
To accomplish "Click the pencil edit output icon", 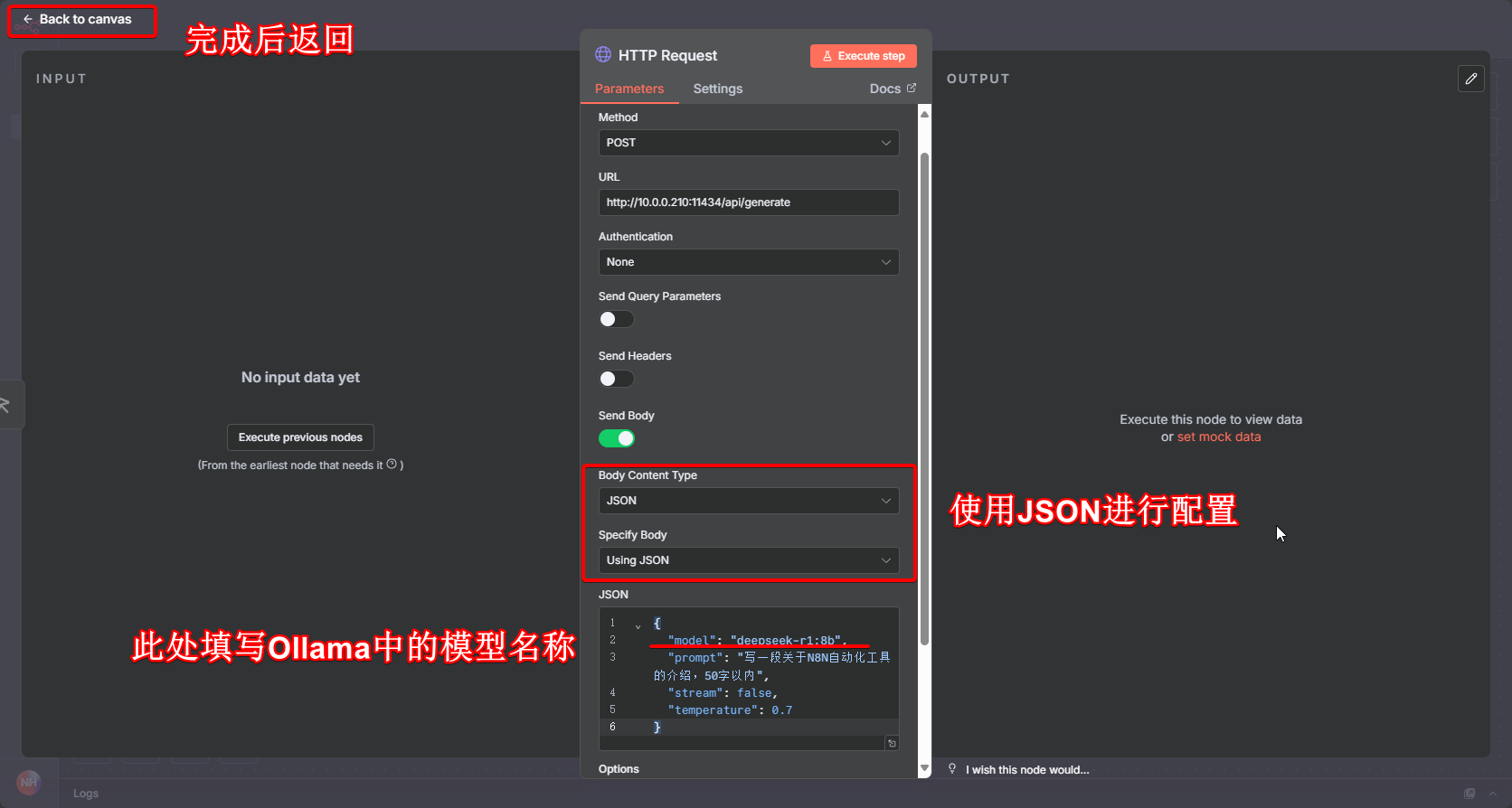I will tap(1470, 80).
